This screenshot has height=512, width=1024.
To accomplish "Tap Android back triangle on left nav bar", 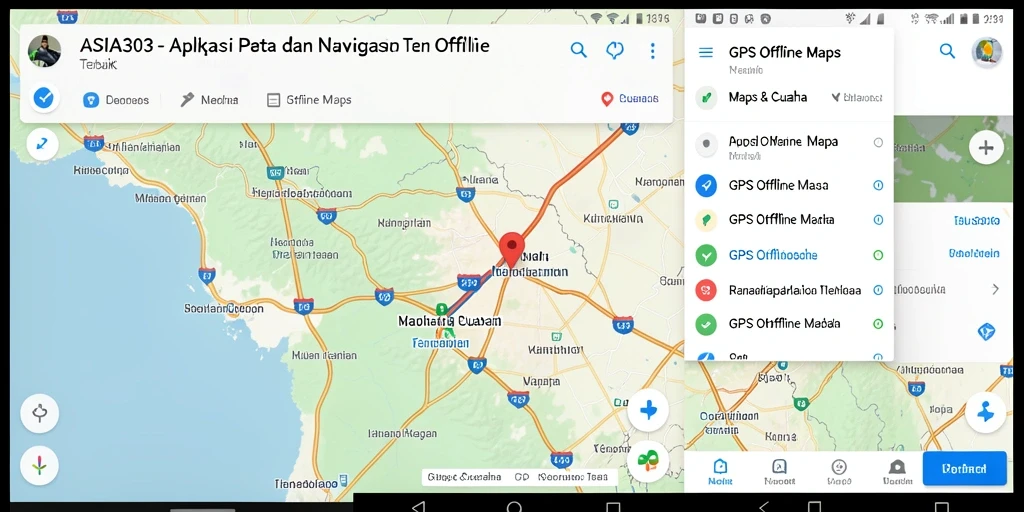I will pos(419,507).
